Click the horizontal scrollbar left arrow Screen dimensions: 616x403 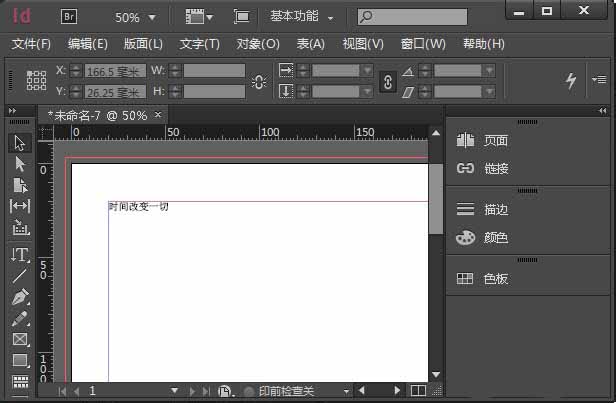tap(361, 390)
